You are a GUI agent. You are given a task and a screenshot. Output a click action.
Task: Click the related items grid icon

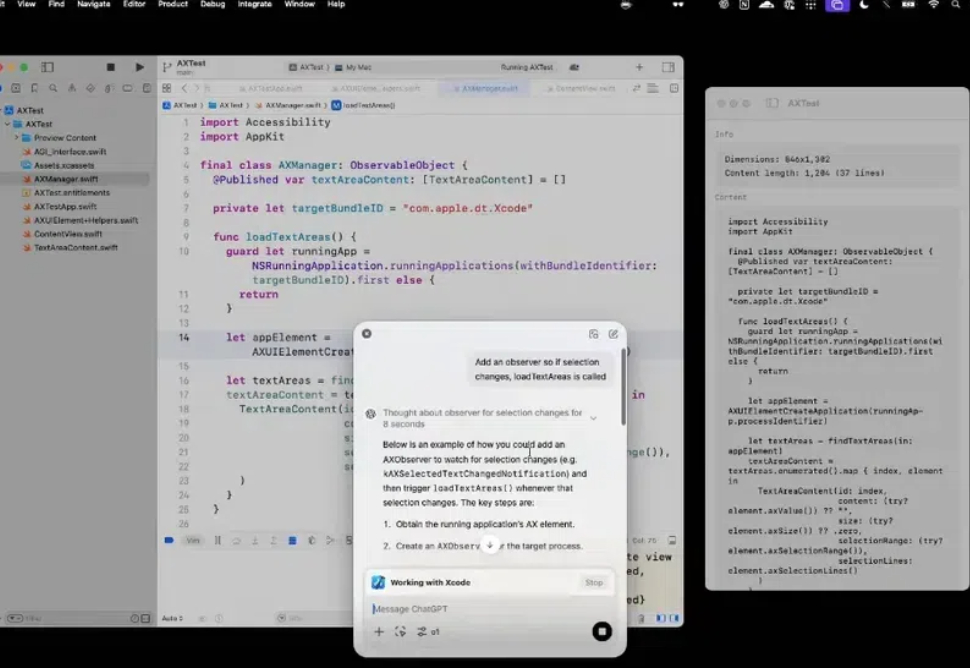[x=166, y=88]
